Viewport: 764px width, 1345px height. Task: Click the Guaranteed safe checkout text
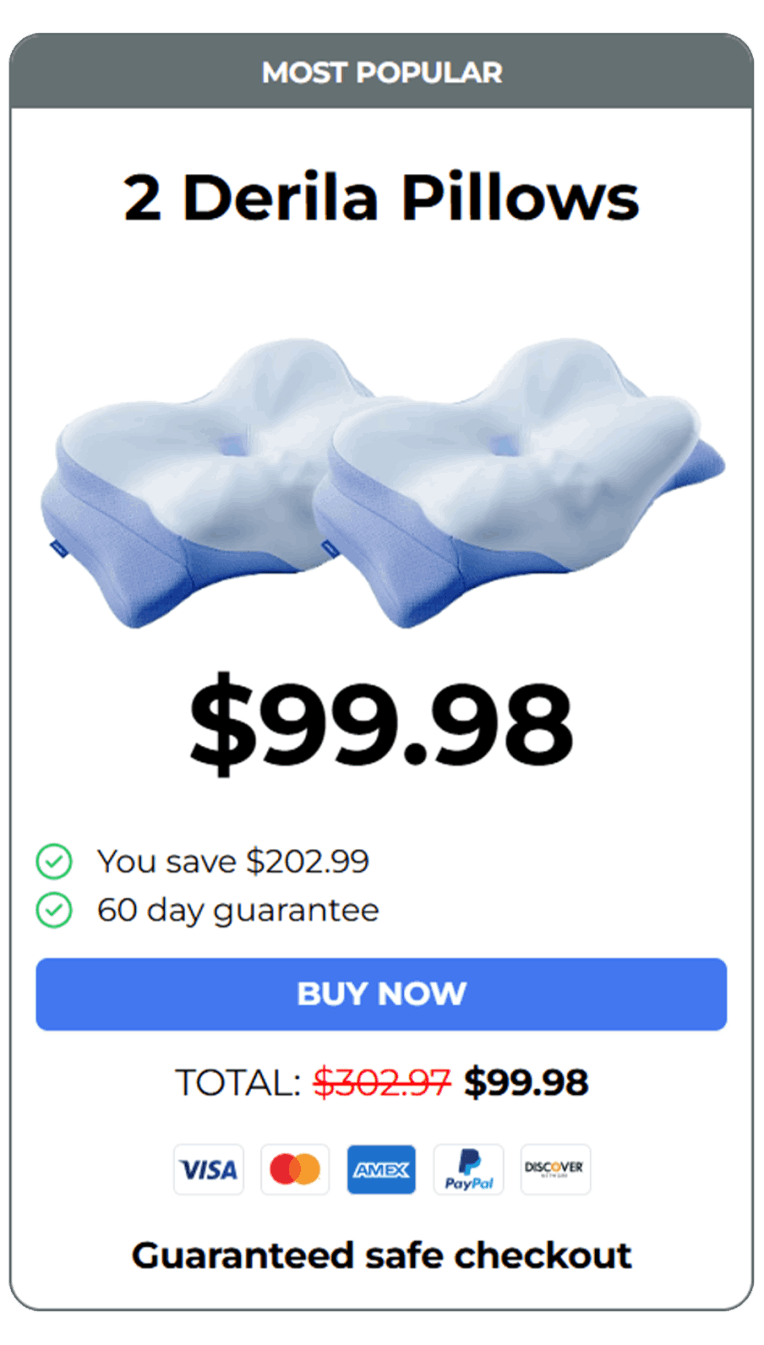381,1255
